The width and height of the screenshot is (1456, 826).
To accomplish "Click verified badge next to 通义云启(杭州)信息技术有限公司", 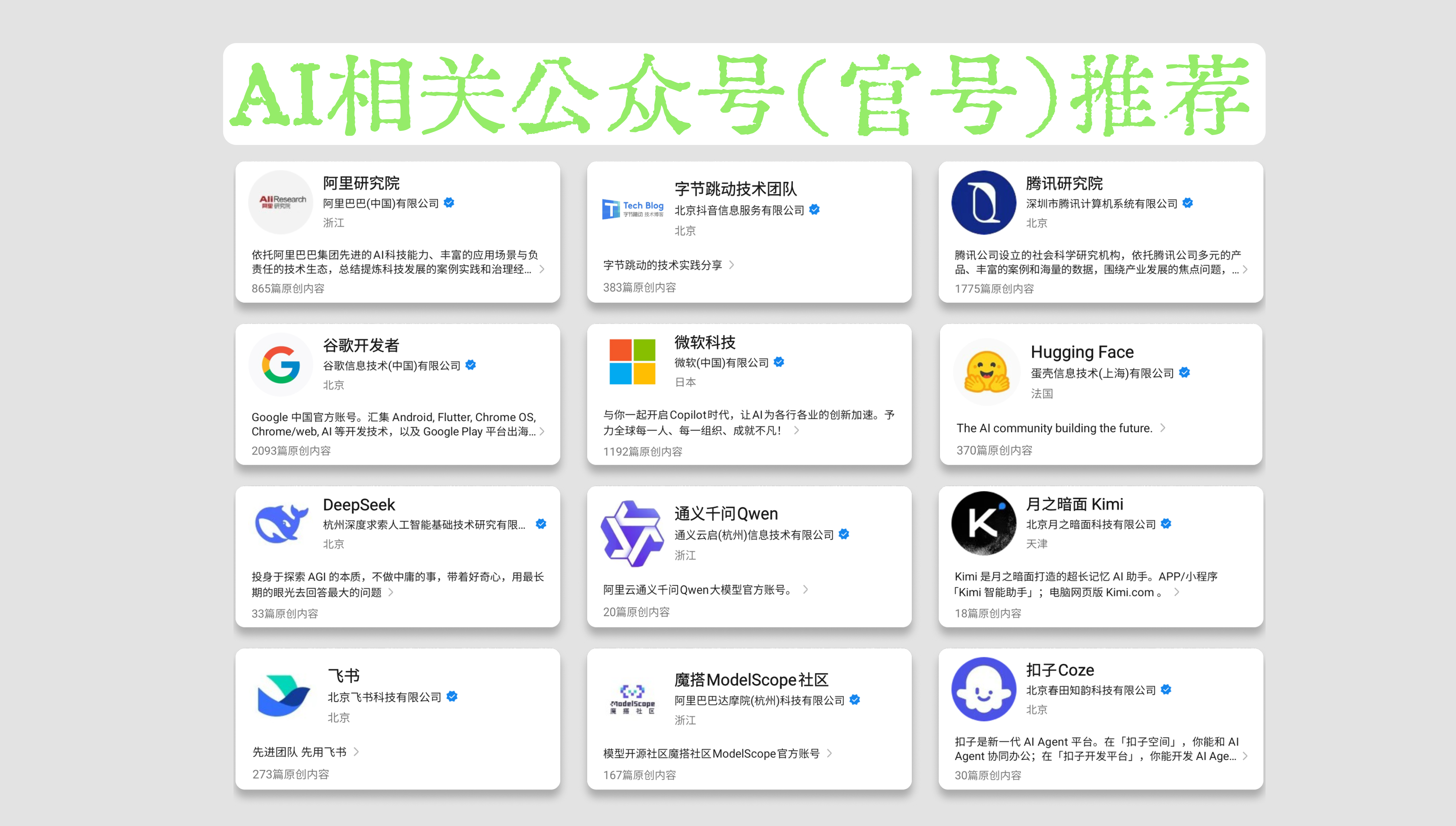I will (844, 534).
